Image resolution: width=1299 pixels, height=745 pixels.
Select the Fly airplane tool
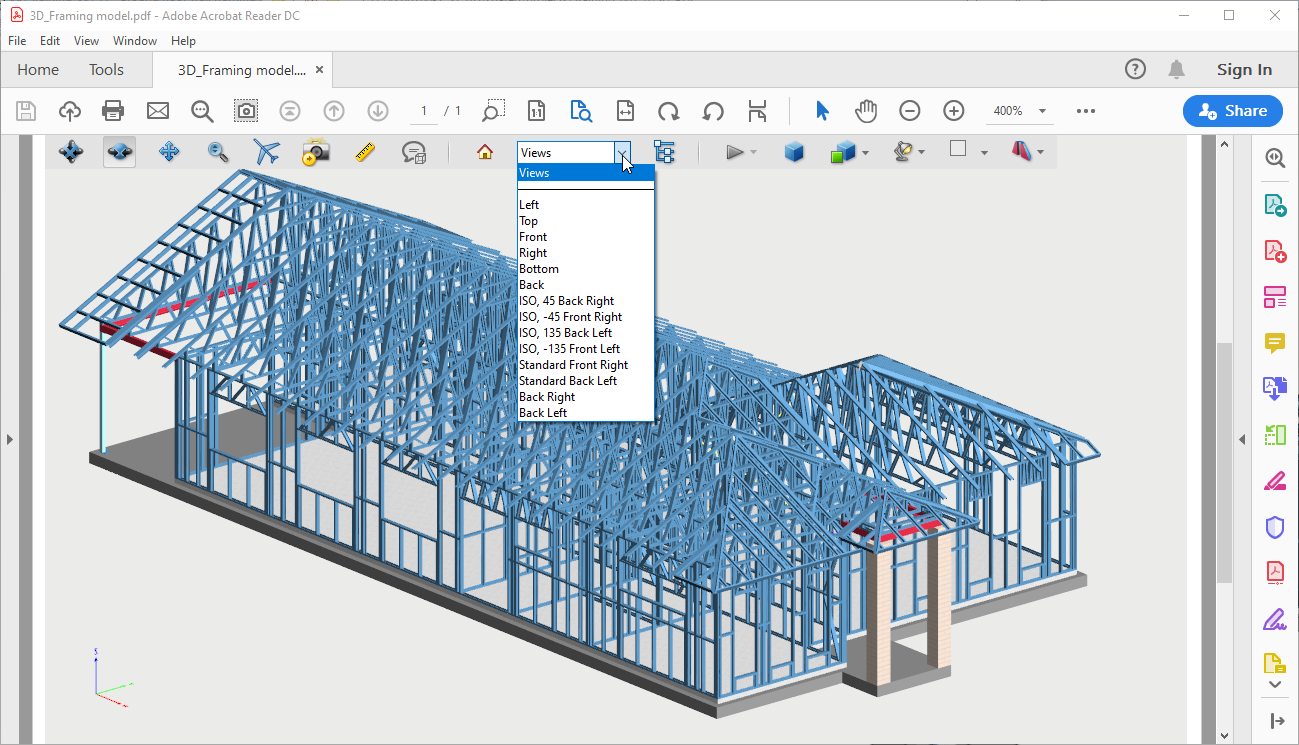(x=267, y=152)
